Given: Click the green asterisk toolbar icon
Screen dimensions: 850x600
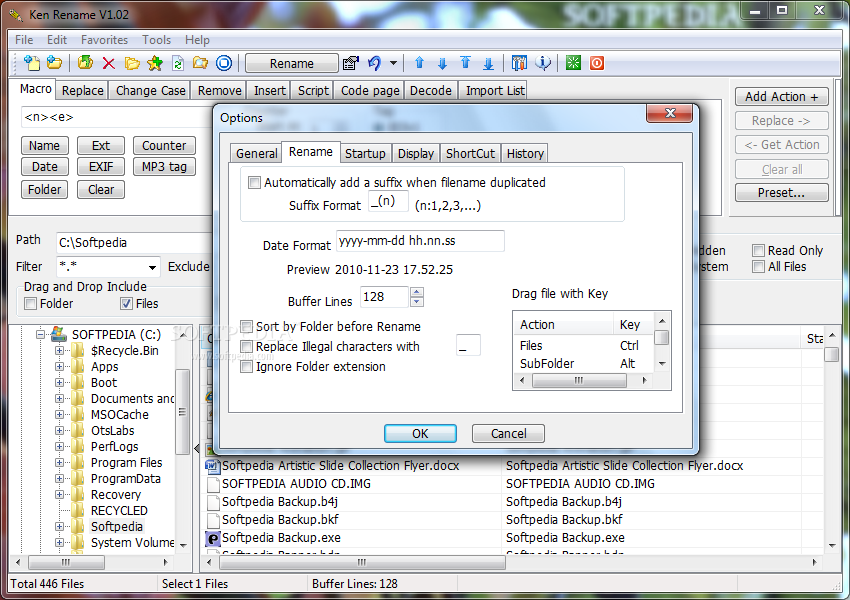Looking at the screenshot, I should tap(573, 63).
